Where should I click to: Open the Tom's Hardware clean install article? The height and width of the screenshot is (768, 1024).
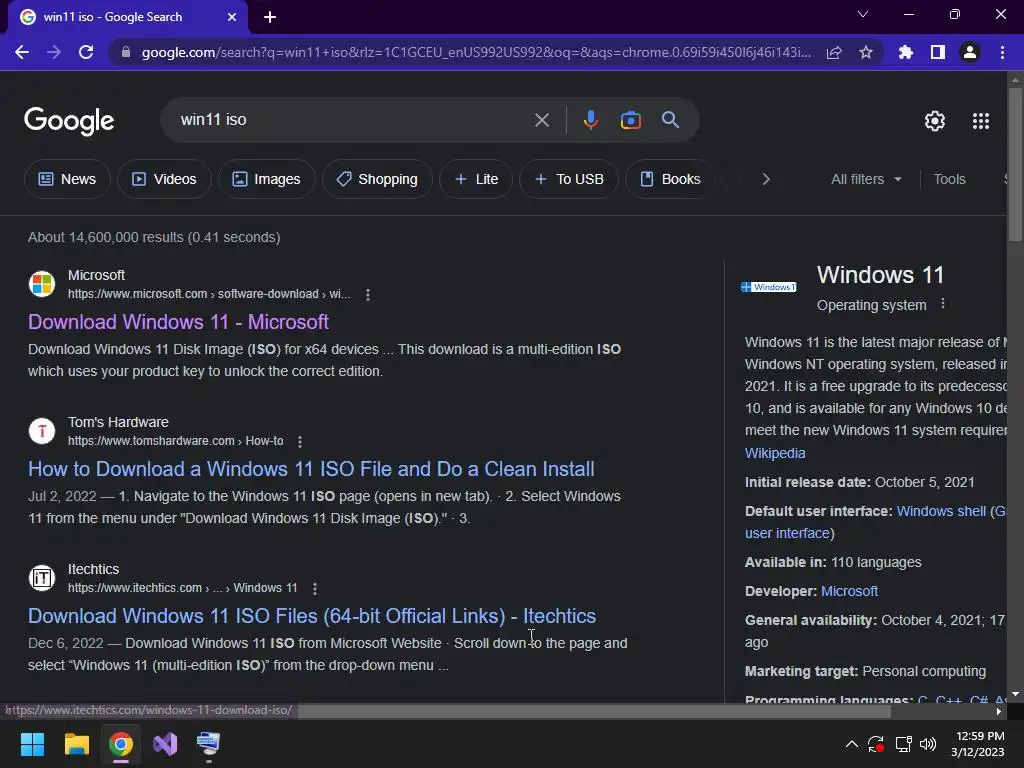pyautogui.click(x=311, y=469)
